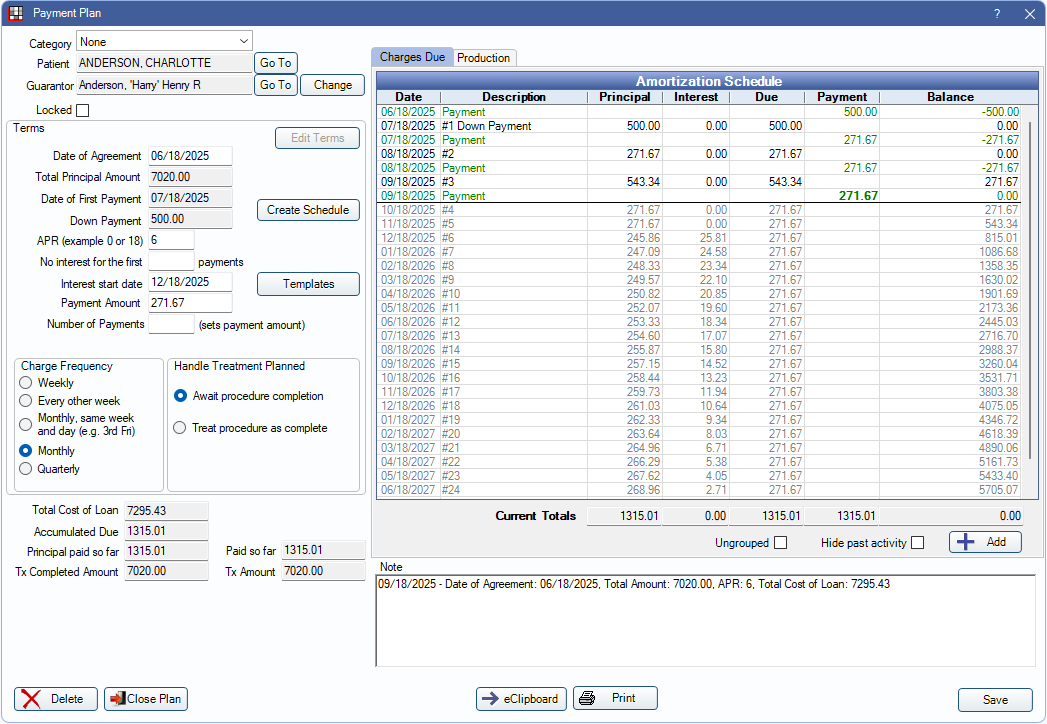Select Treat procedure as complete

(x=180, y=428)
